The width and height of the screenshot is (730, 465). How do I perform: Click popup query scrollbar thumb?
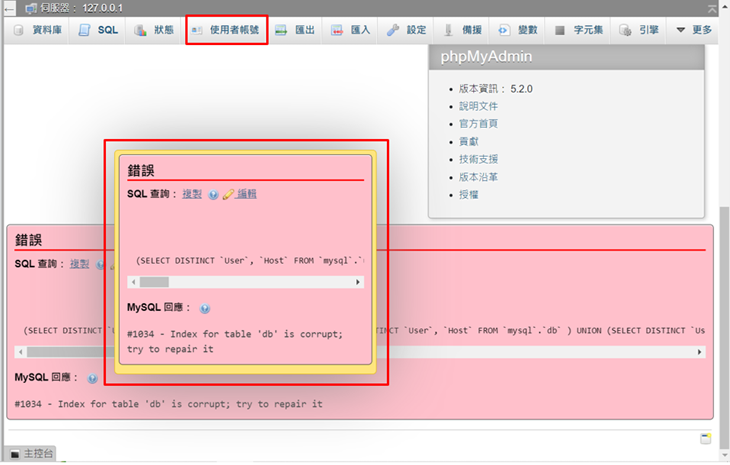(154, 282)
